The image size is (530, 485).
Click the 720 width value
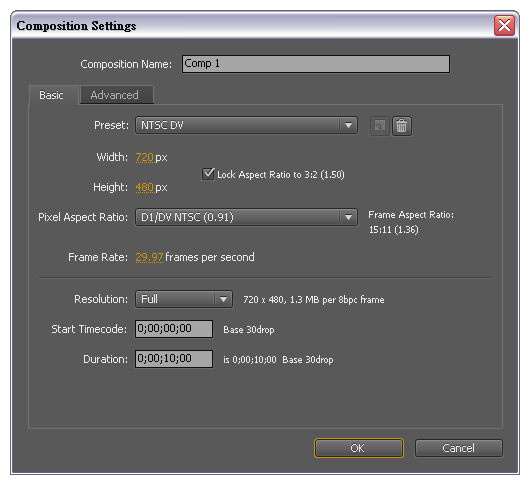145,157
